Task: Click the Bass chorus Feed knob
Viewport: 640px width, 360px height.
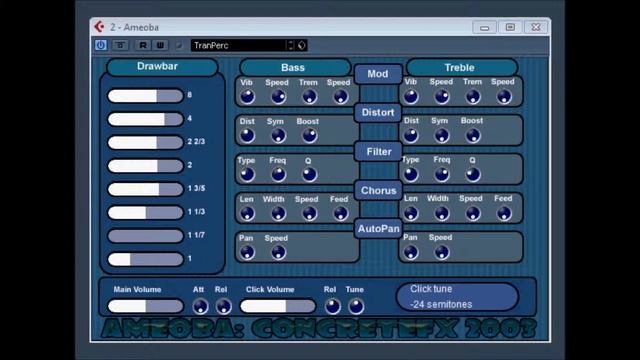Action: [340, 213]
